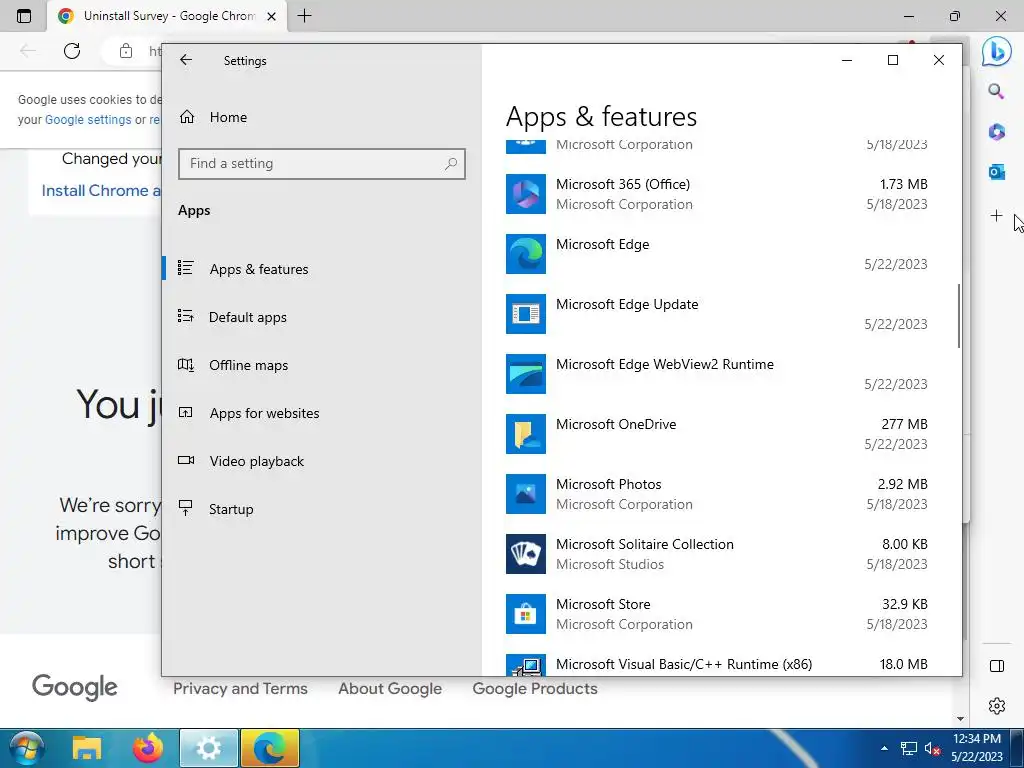The width and height of the screenshot is (1024, 768).
Task: Click the muted volume tray icon
Action: tap(933, 749)
